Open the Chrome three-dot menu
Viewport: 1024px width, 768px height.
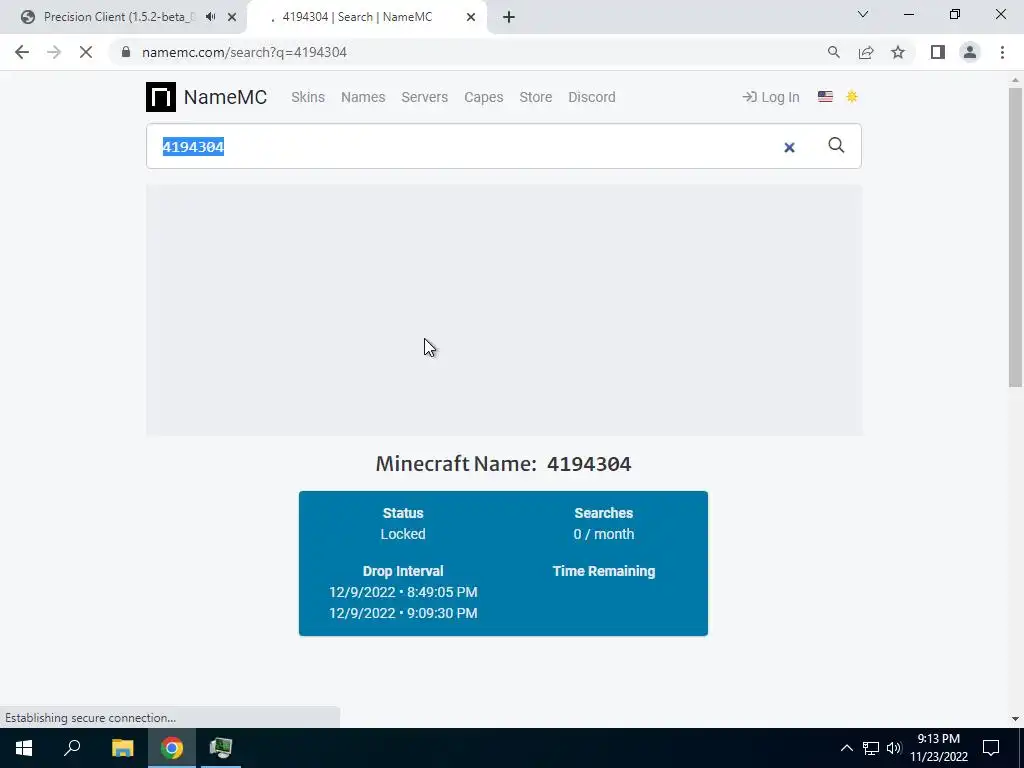coord(1002,52)
